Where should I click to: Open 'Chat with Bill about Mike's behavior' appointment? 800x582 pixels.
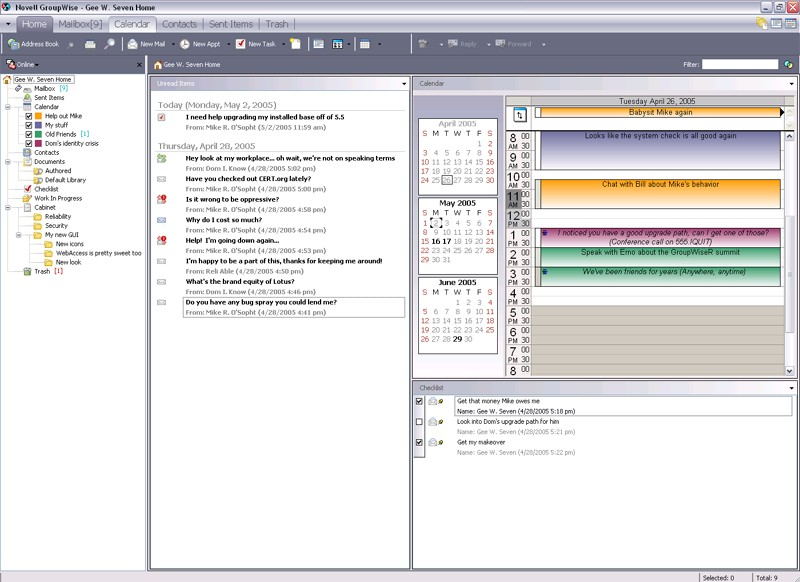(x=660, y=193)
